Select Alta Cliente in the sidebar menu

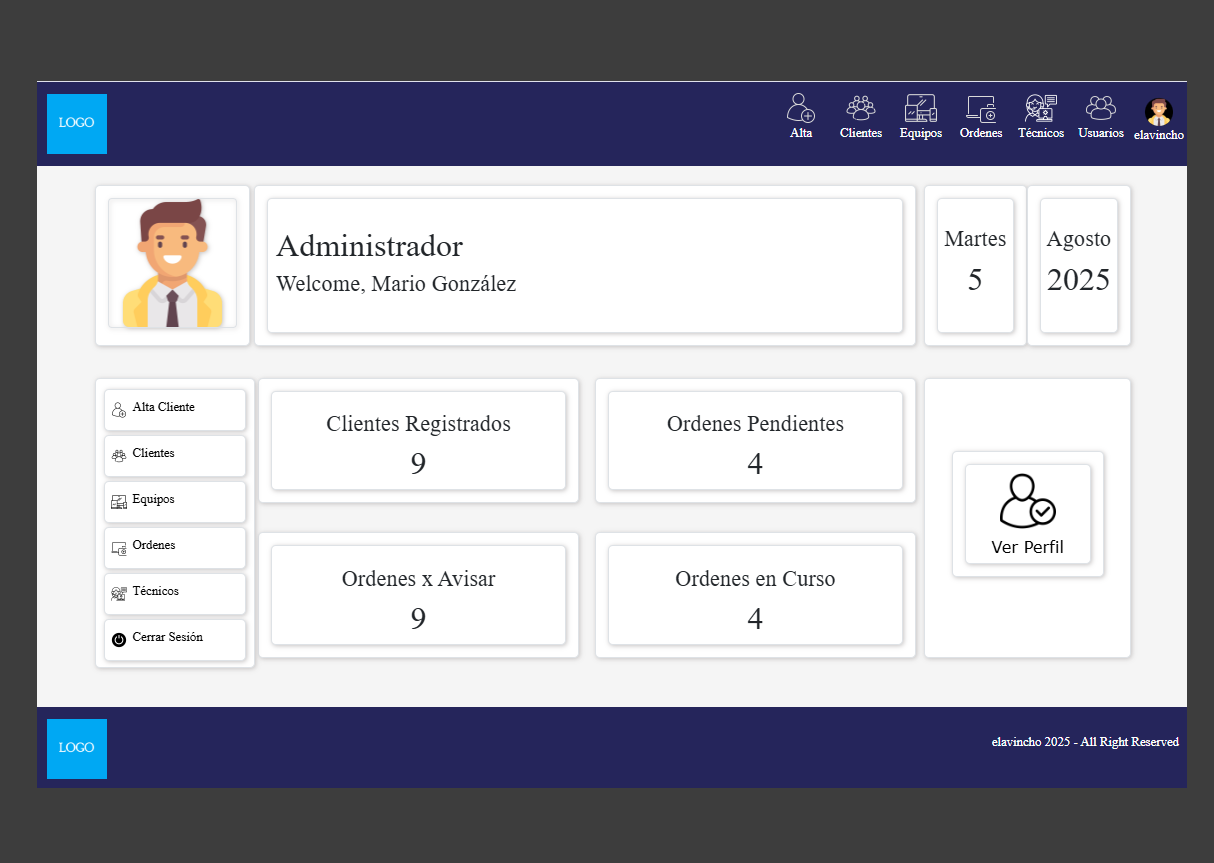[x=175, y=409]
